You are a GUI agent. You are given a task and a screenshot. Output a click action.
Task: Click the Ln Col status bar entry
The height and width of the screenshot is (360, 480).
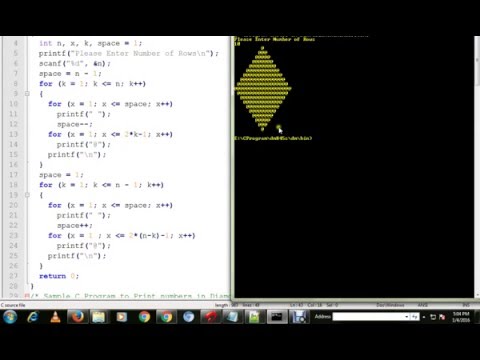coord(314,305)
